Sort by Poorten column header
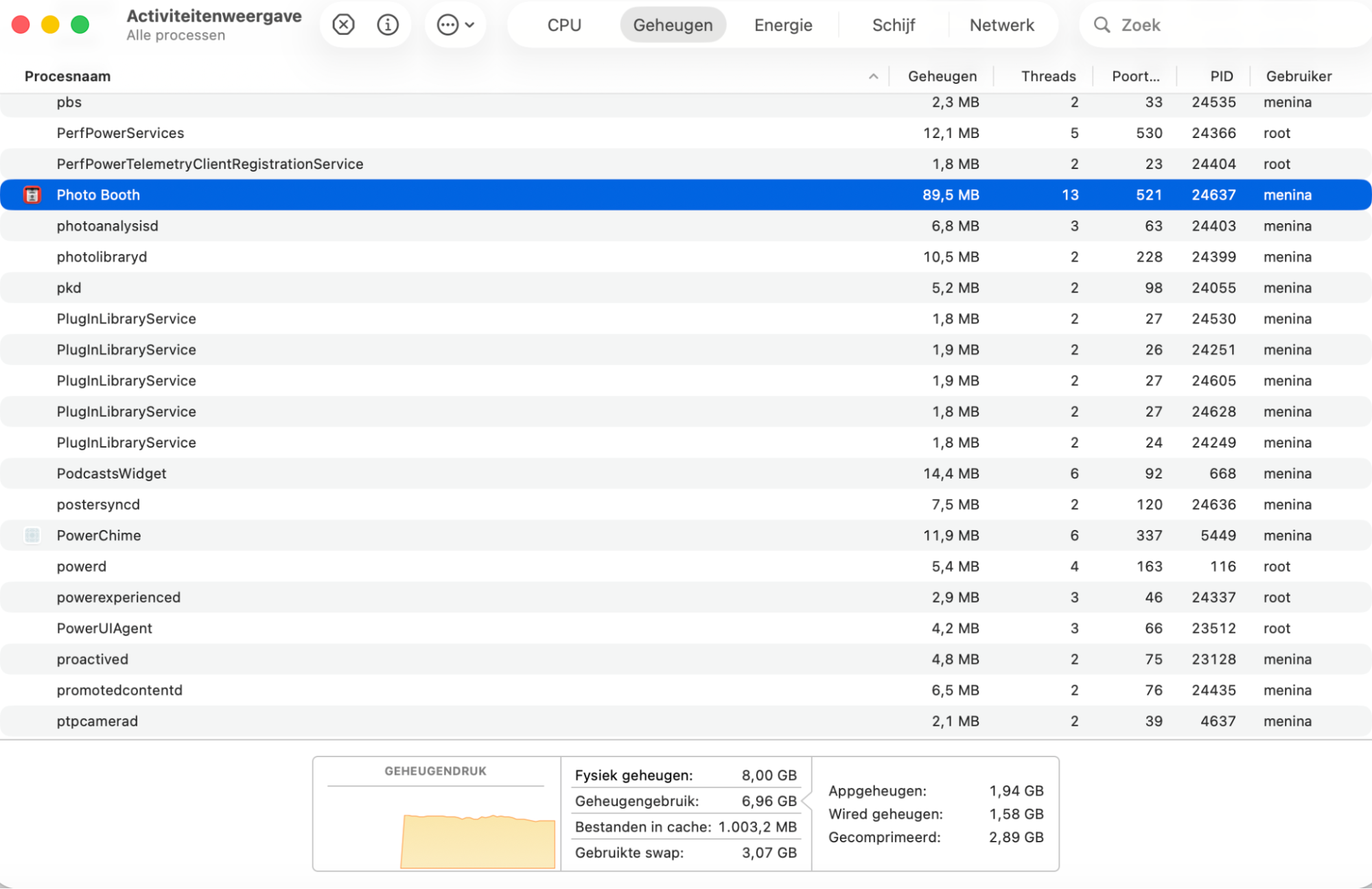The width and height of the screenshot is (1372, 889). coord(1135,76)
